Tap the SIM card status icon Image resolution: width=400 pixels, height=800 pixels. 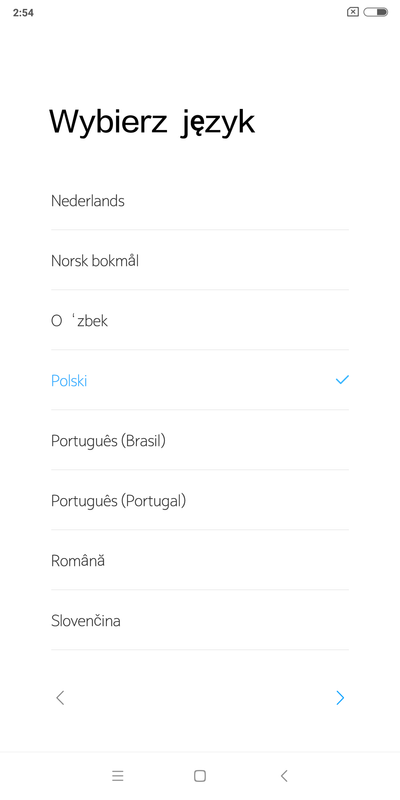click(353, 12)
